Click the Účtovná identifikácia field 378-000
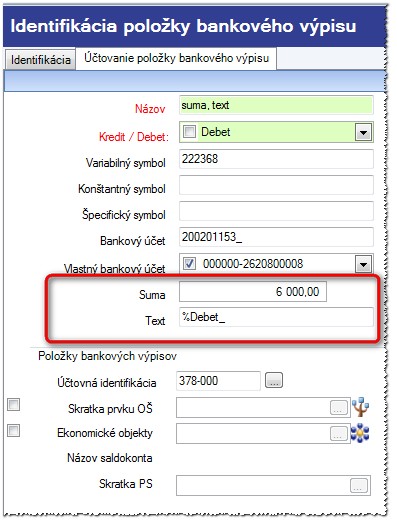The width and height of the screenshot is (397, 525). (x=218, y=381)
